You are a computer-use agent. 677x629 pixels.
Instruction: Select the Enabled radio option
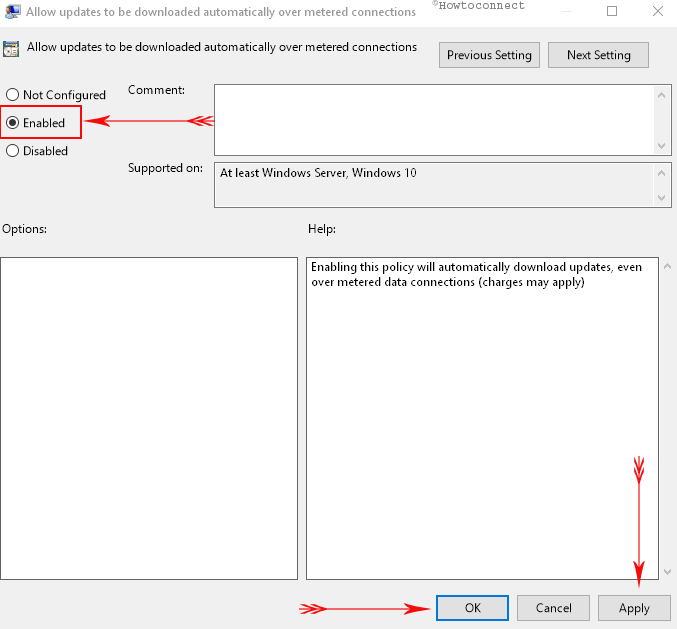(35, 123)
